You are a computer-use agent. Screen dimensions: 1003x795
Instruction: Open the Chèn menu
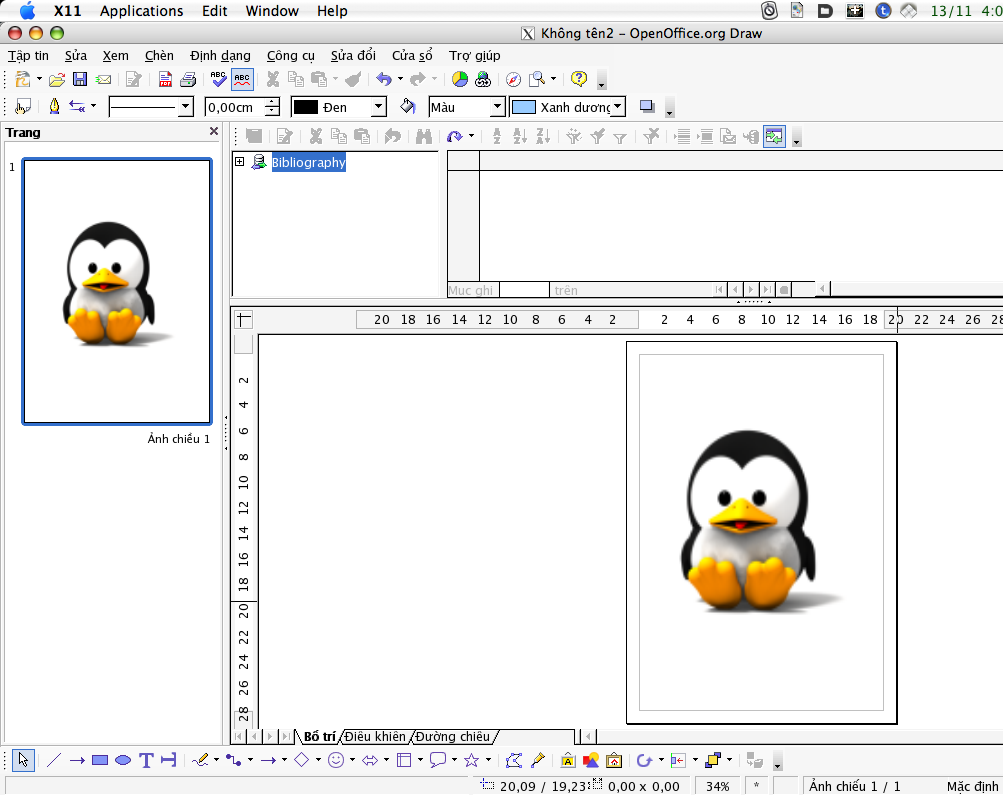[159, 56]
